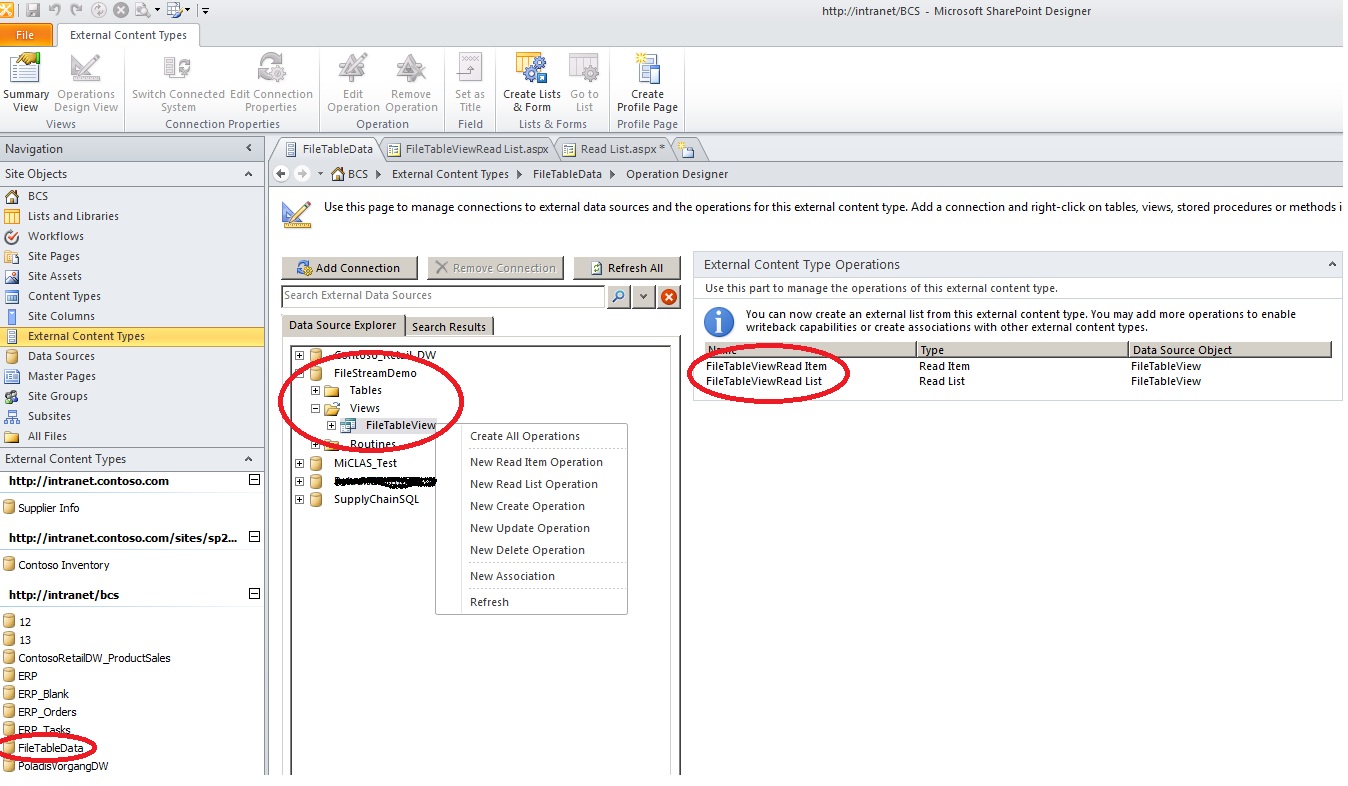This screenshot has width=1348, height=786.
Task: Go forward using the breadcrumb forward arrow
Action: click(302, 174)
